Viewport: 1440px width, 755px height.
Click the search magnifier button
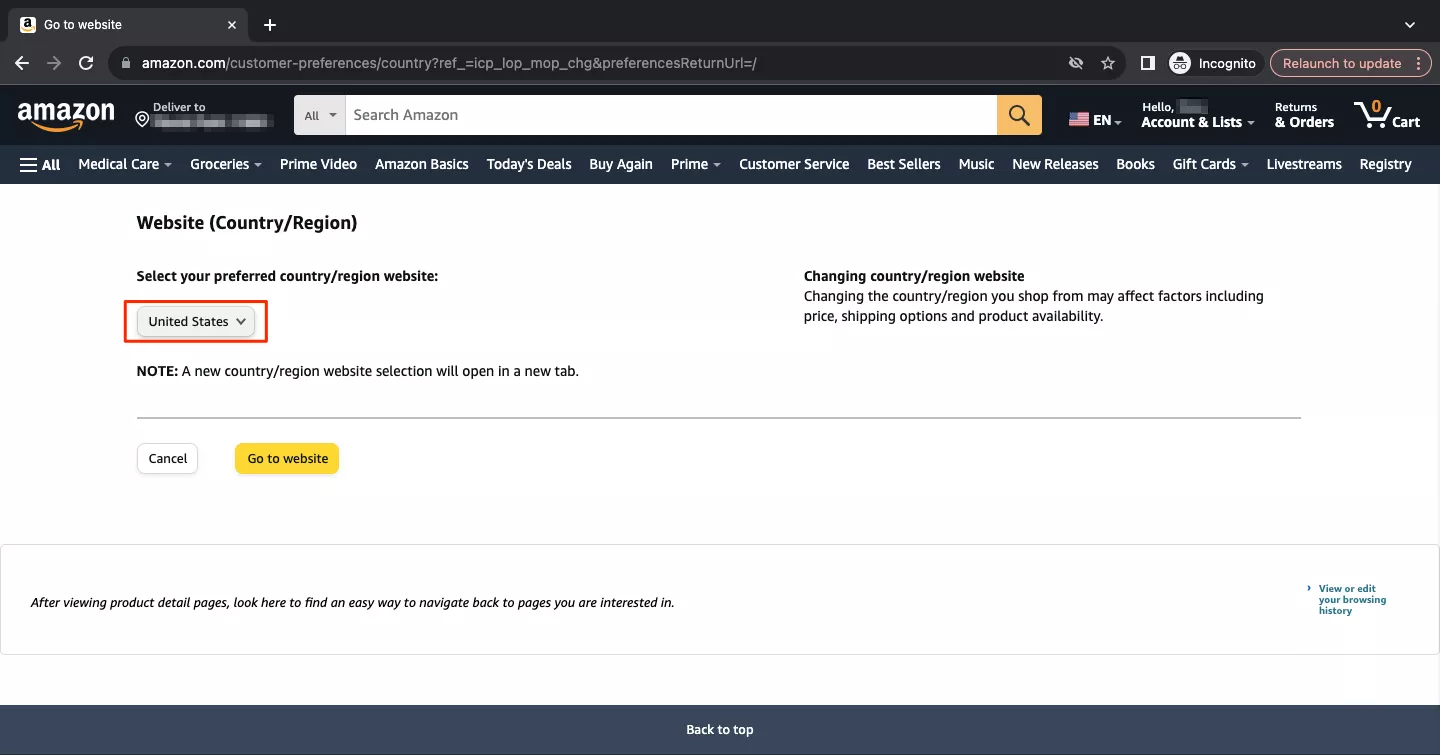[1019, 115]
